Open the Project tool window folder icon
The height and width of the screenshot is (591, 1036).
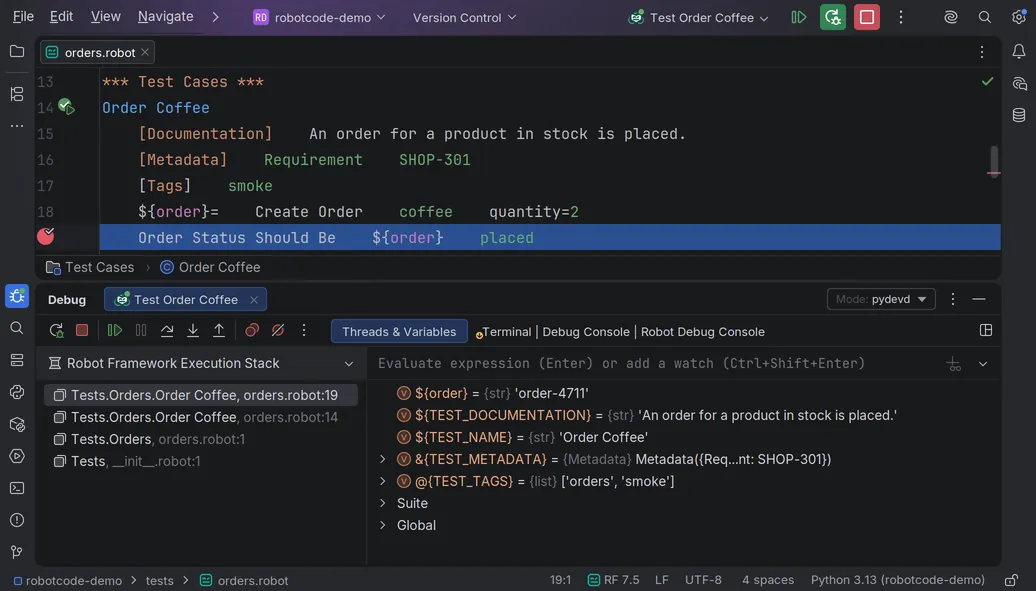(17, 52)
